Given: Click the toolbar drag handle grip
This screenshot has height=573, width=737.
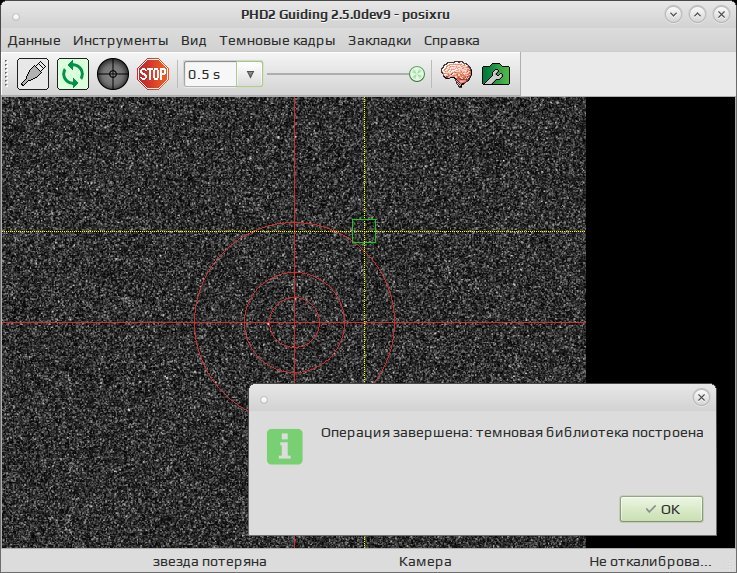Looking at the screenshot, I should (7, 74).
